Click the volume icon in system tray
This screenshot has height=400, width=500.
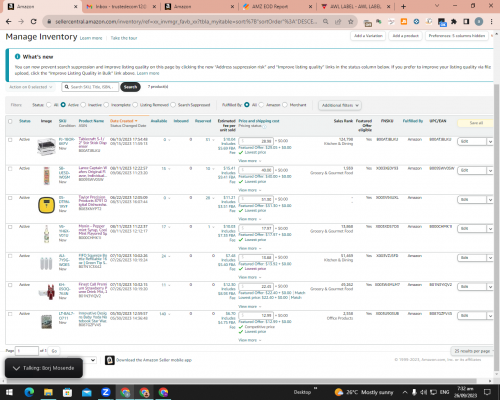coord(423,392)
